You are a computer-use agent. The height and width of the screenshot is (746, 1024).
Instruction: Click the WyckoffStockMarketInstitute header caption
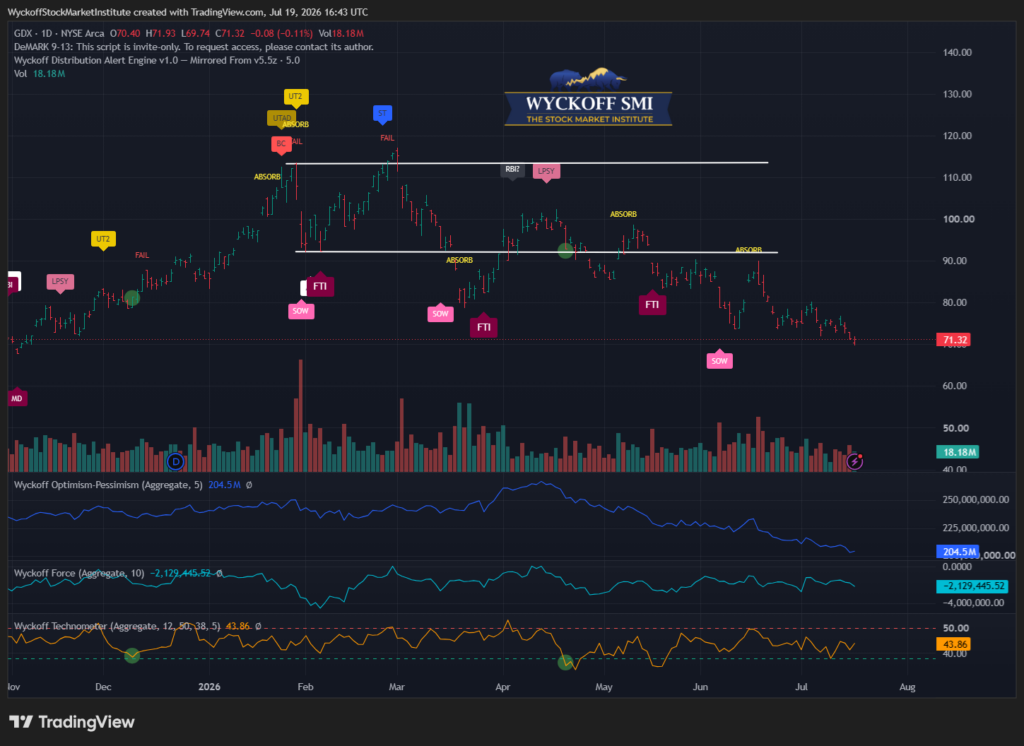(187, 12)
